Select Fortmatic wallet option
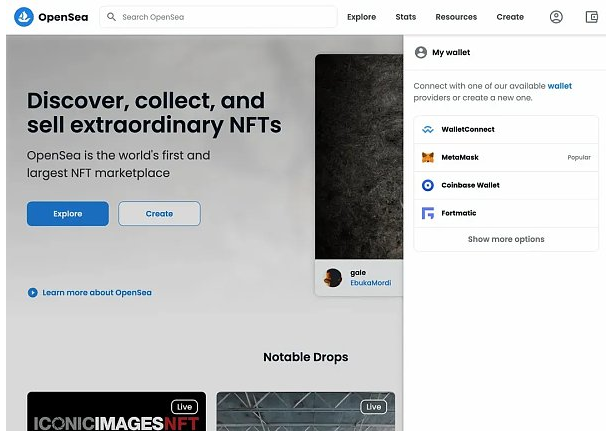This screenshot has width=606, height=431. point(506,213)
